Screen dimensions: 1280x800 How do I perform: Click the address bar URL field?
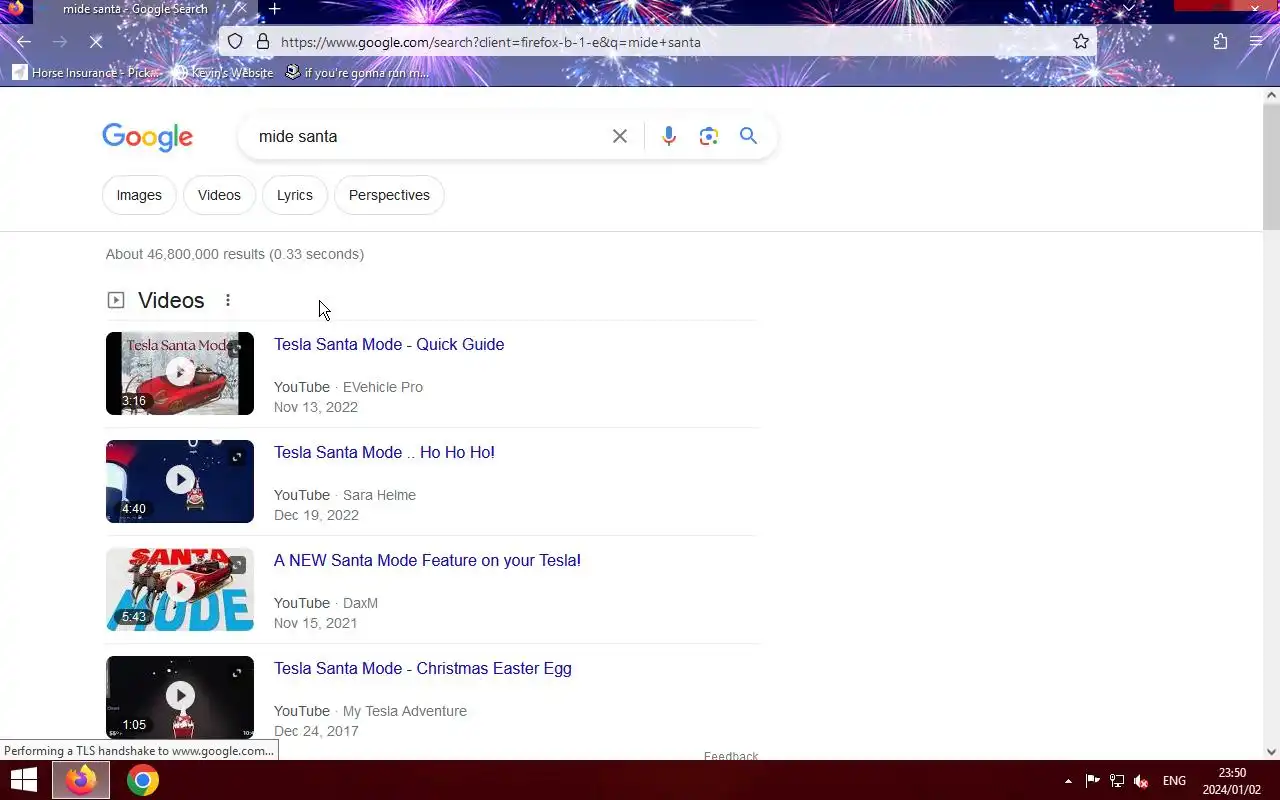point(660,42)
